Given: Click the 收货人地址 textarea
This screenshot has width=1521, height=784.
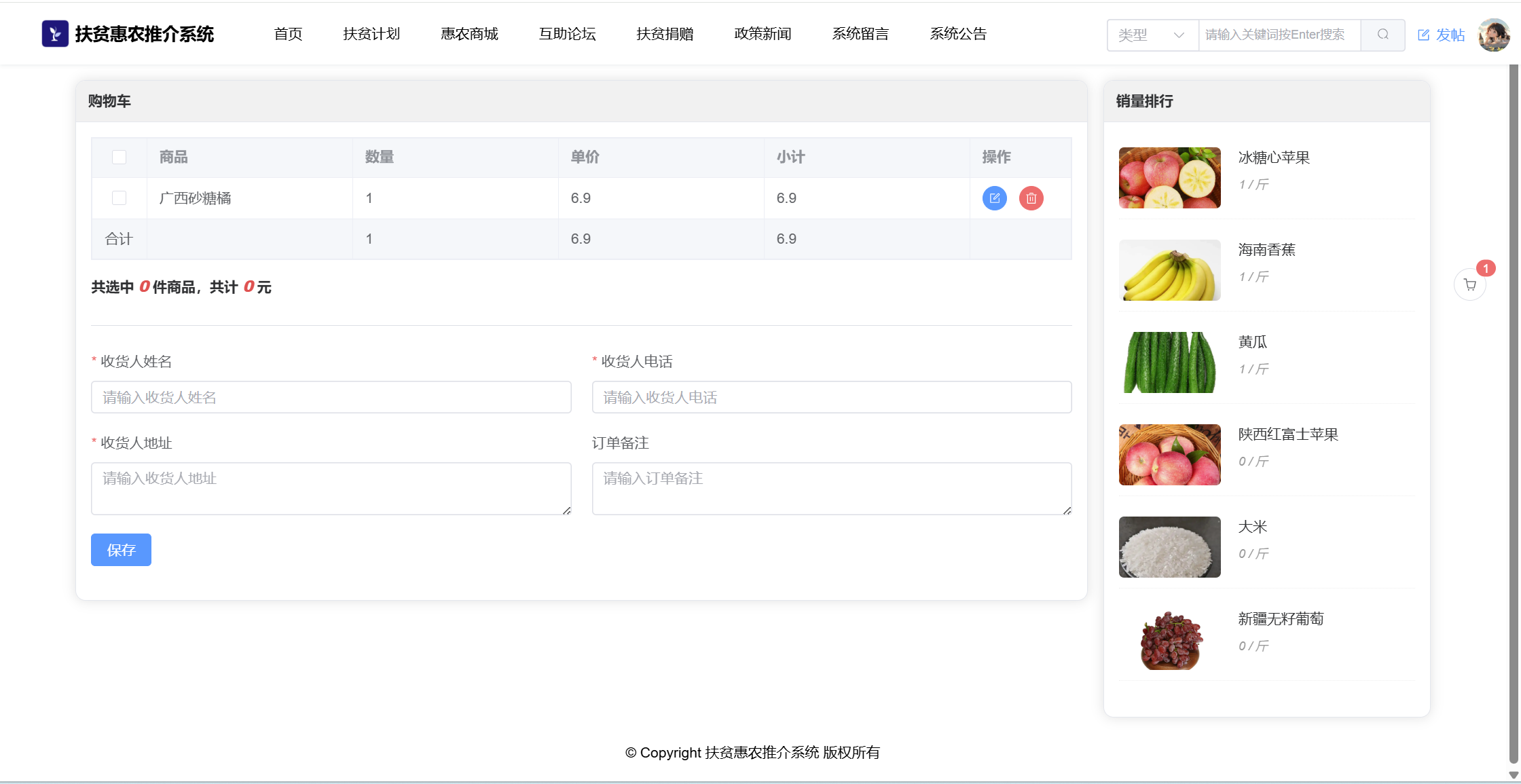Looking at the screenshot, I should 331,488.
